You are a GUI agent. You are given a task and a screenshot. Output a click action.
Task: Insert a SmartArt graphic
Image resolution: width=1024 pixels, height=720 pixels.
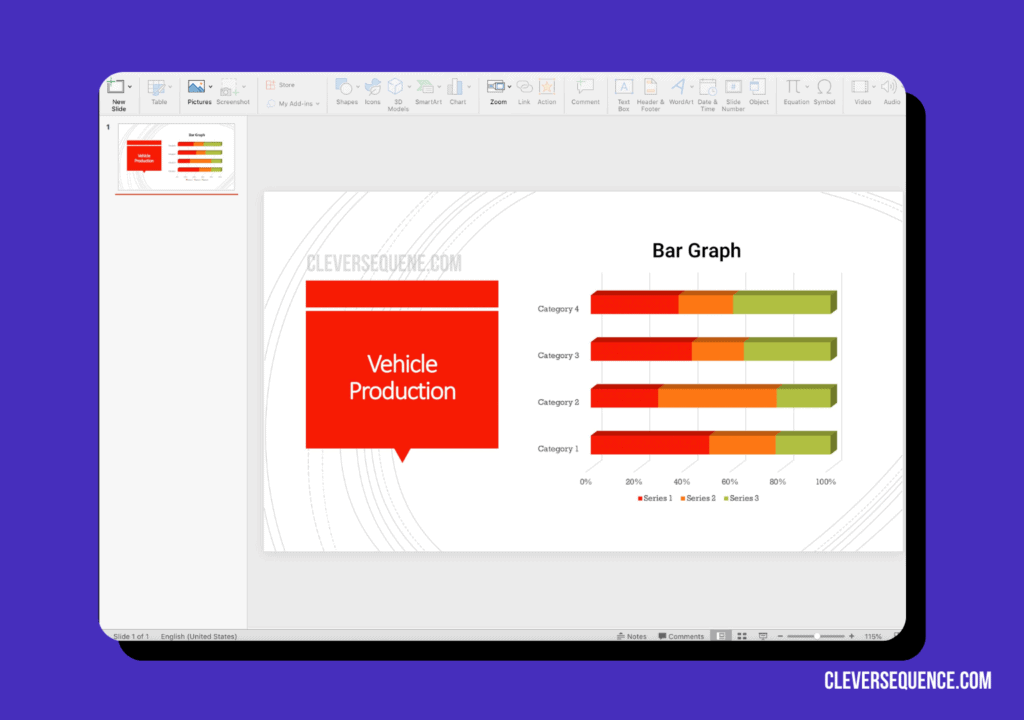click(x=426, y=92)
